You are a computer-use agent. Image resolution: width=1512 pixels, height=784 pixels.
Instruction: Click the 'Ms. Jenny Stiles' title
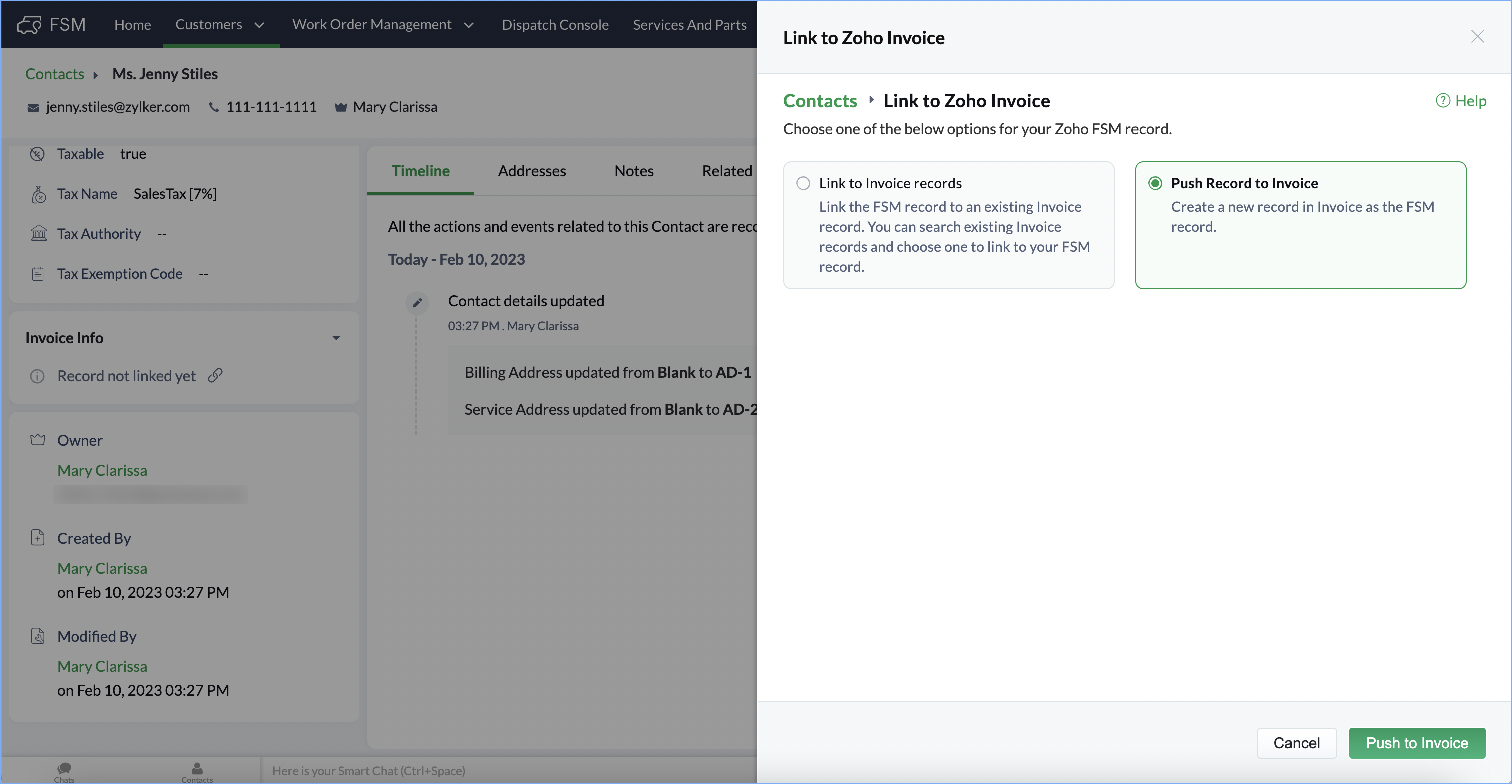click(165, 74)
